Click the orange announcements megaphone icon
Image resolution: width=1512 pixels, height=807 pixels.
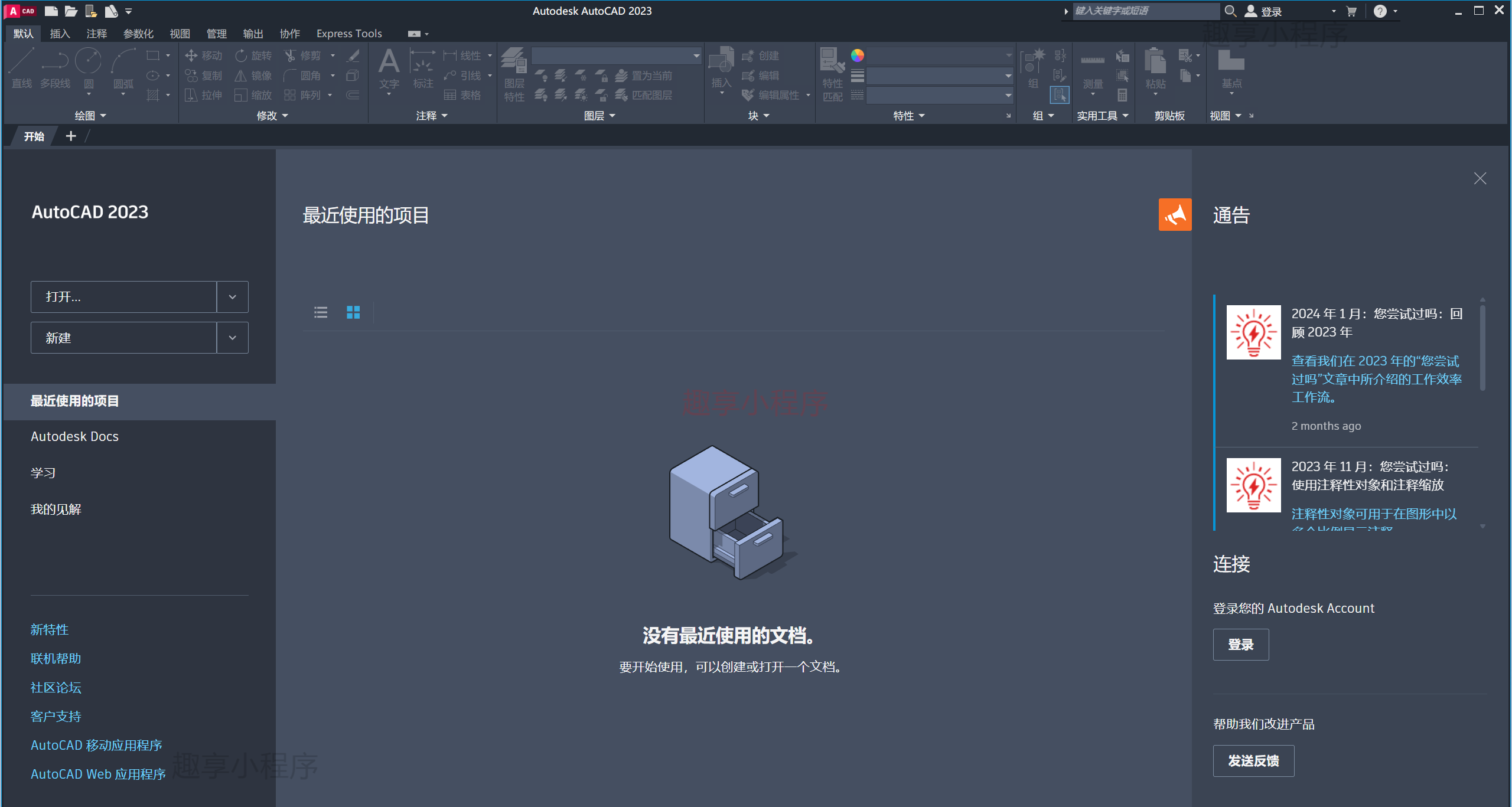pyautogui.click(x=1175, y=214)
